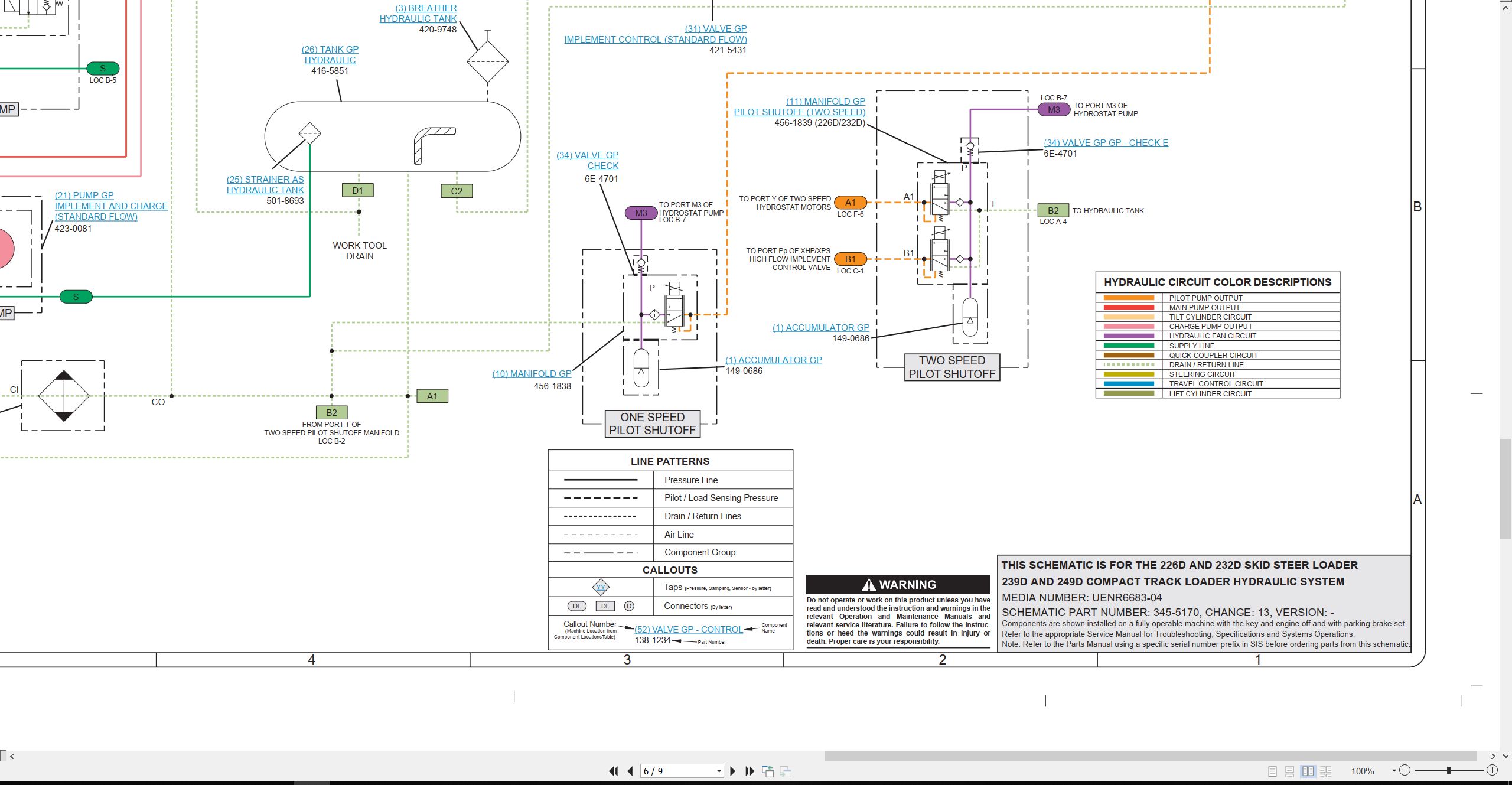Image resolution: width=1512 pixels, height=785 pixels.
Task: Switch to single page view
Action: (1272, 771)
